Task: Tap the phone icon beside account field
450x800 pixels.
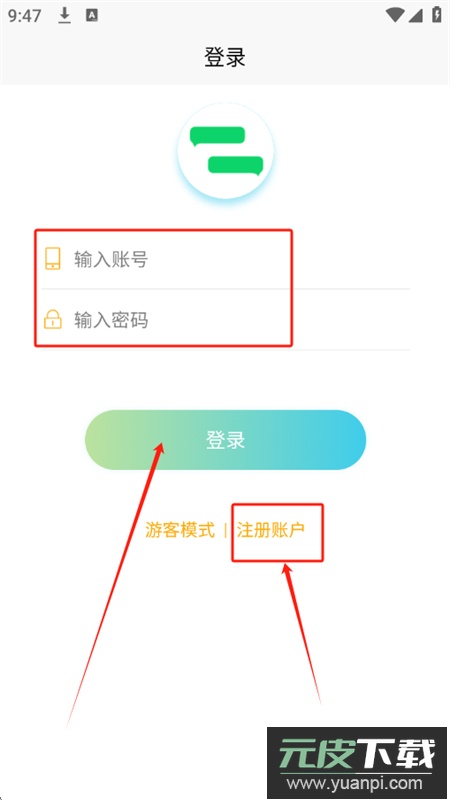Action: point(53,259)
